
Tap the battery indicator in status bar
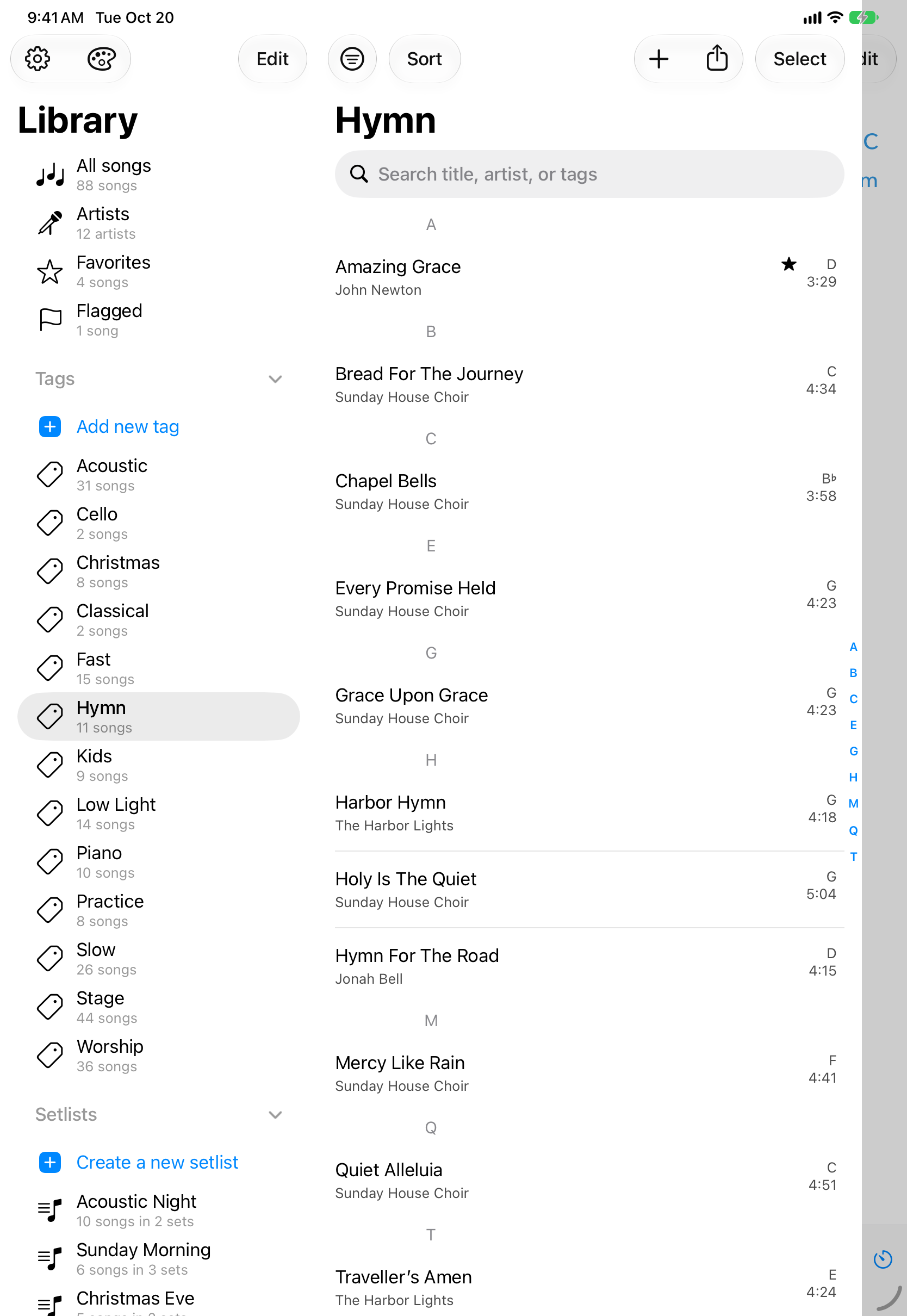tap(863, 17)
